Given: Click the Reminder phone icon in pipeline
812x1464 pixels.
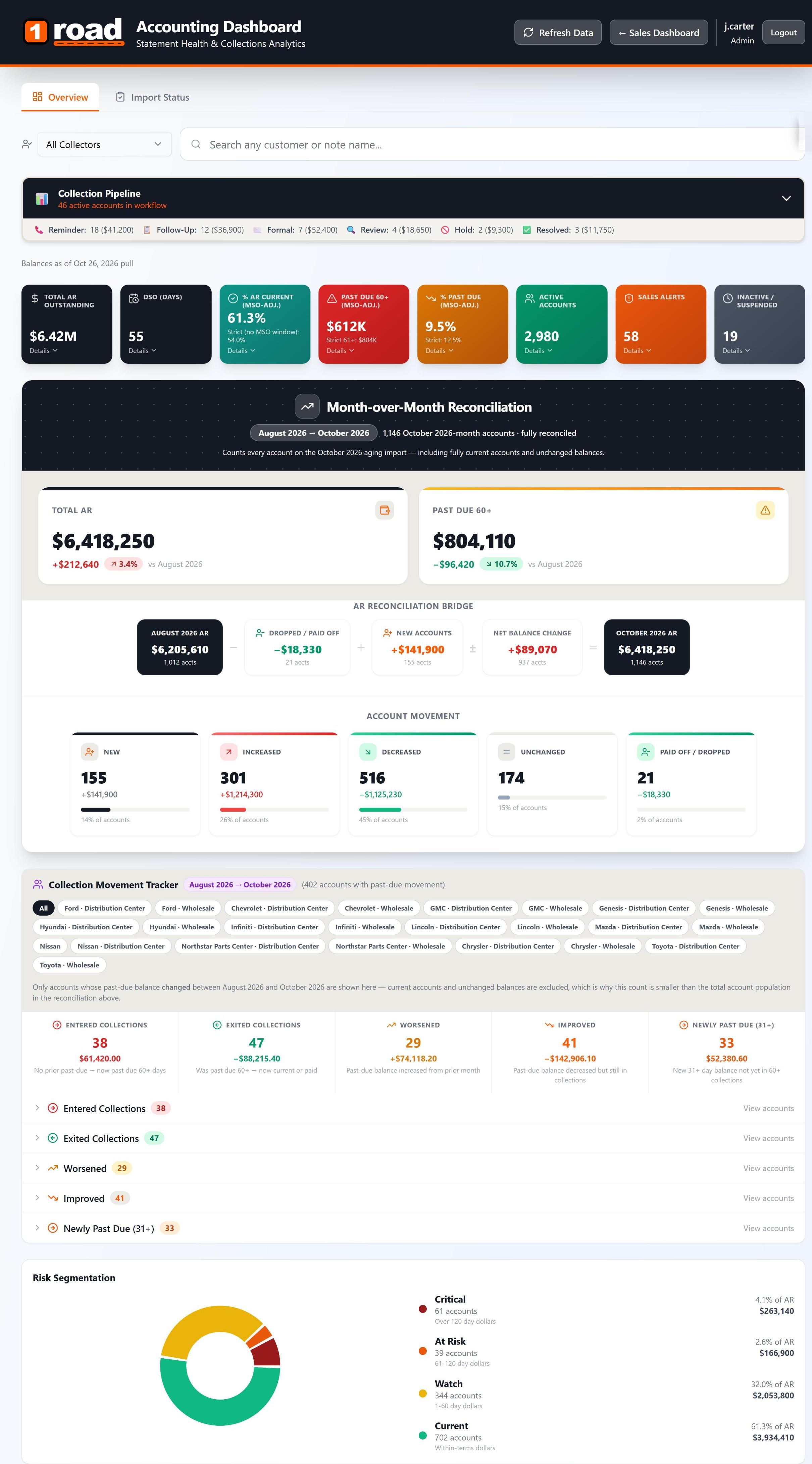Looking at the screenshot, I should point(39,230).
